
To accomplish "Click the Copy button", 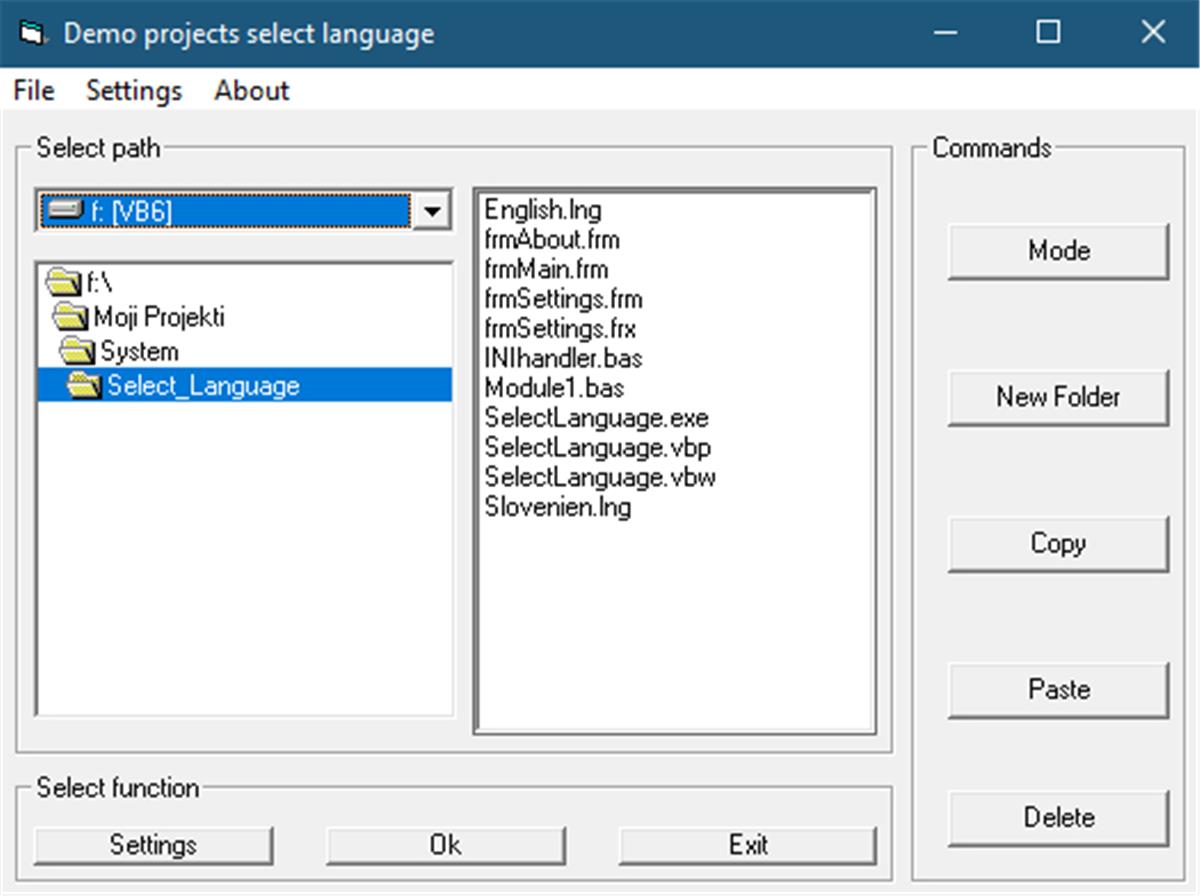I will pos(1058,544).
